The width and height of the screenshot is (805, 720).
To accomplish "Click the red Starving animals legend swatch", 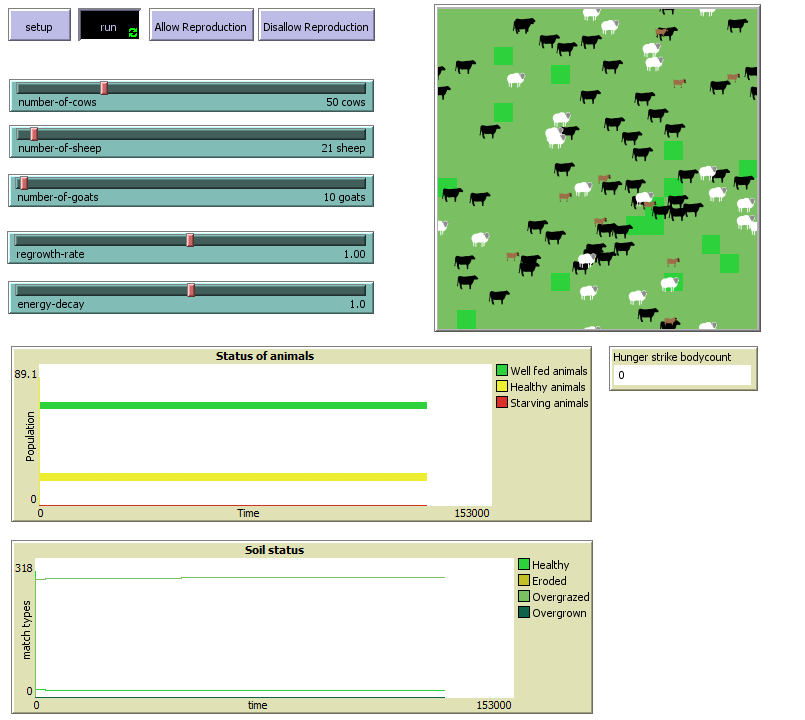I will click(502, 403).
